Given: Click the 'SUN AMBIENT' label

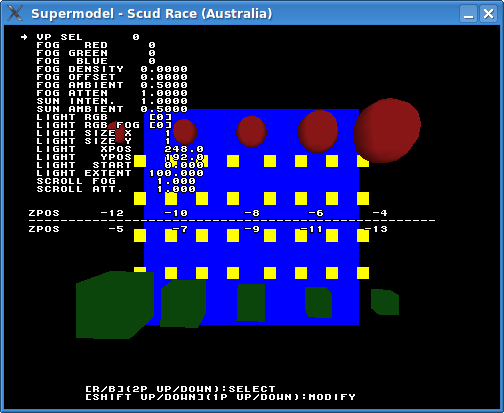Looking at the screenshot, I should pos(80,109).
